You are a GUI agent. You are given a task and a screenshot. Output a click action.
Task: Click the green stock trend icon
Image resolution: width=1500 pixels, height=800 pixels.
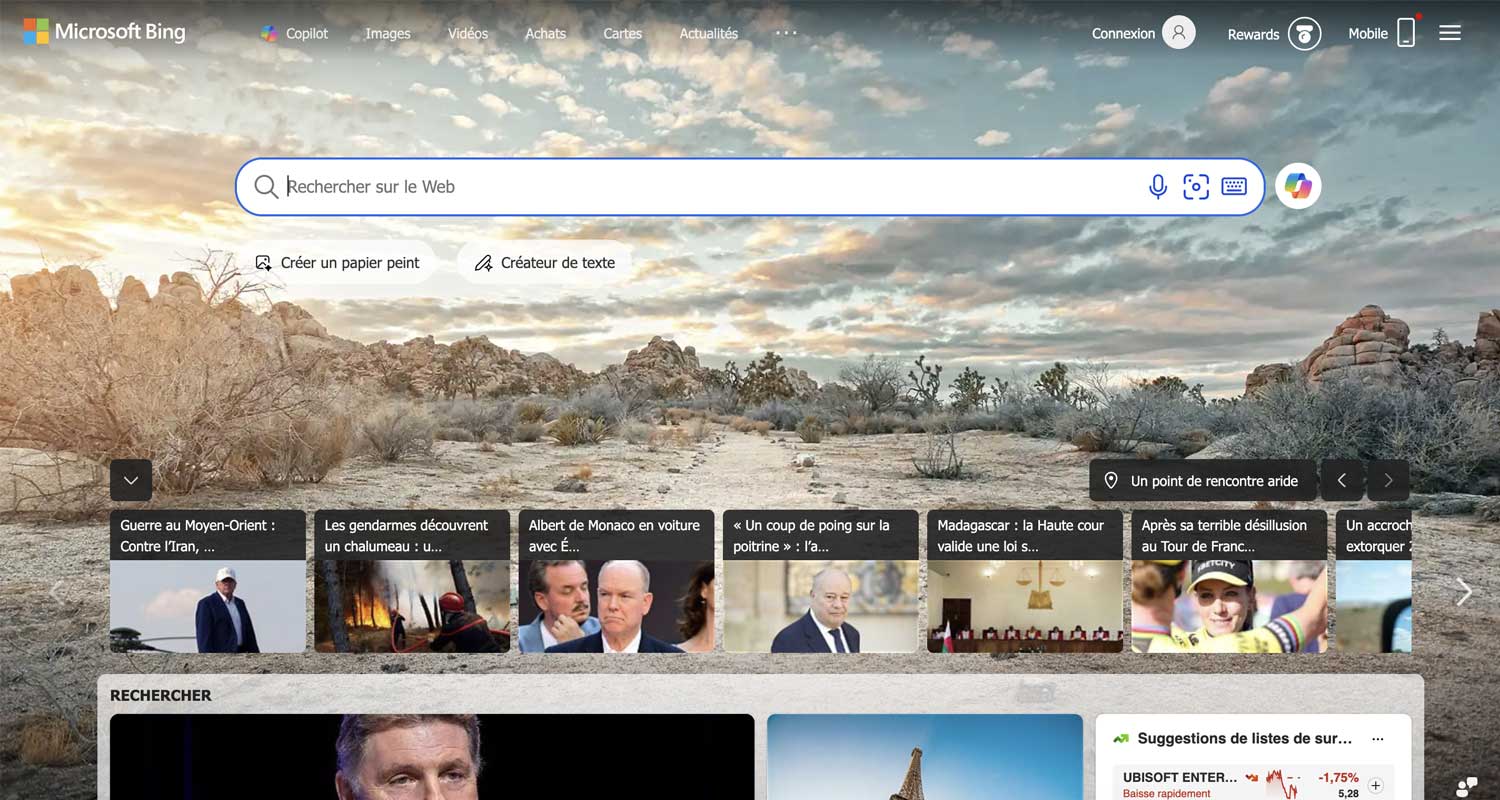1121,739
